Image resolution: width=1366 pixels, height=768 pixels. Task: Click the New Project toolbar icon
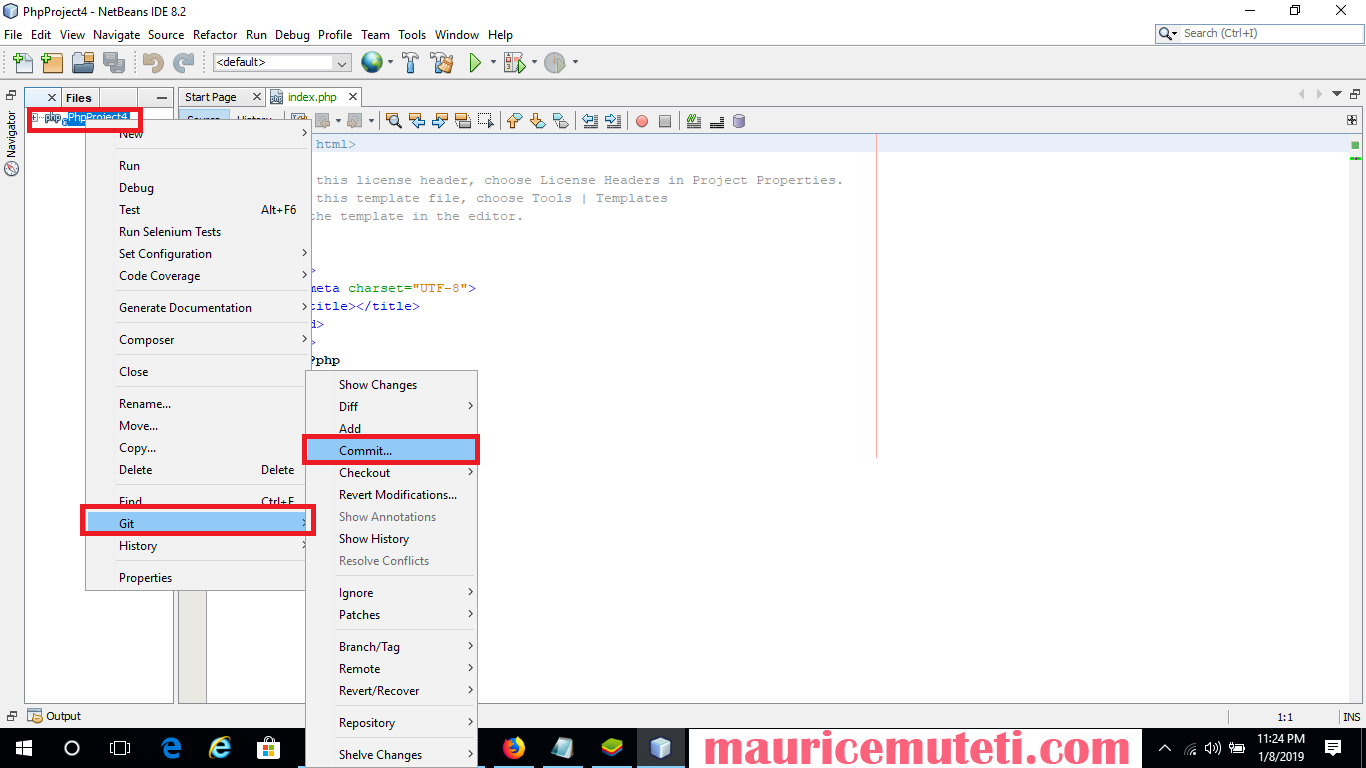click(x=53, y=63)
